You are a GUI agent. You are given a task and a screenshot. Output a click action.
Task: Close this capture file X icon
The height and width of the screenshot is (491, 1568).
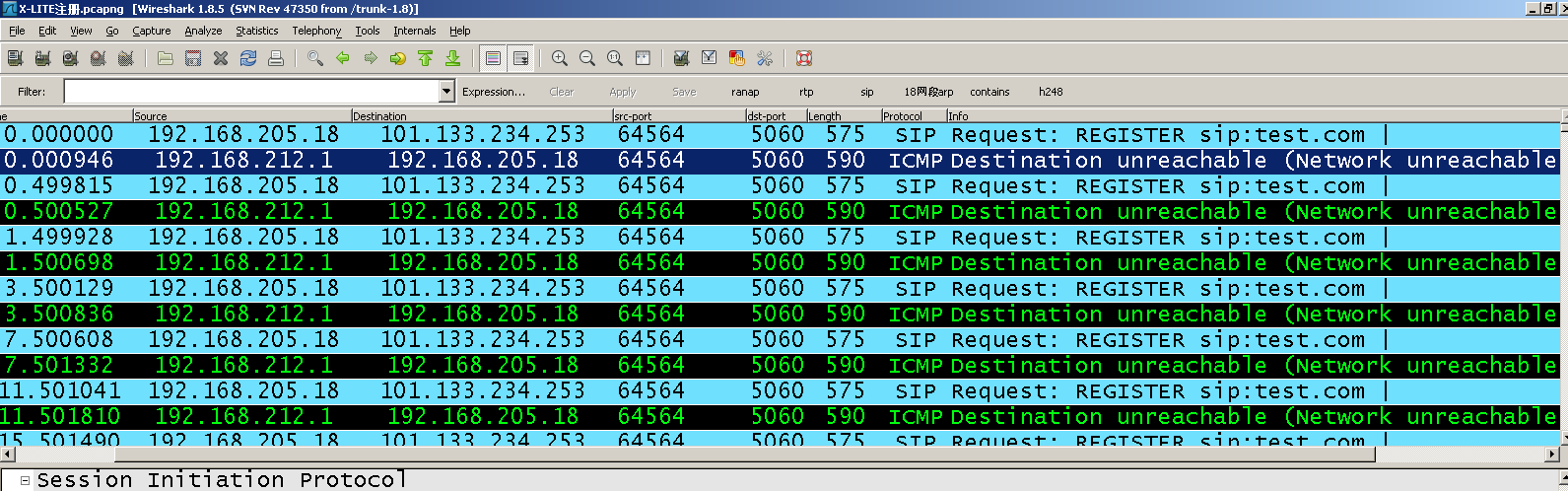(x=221, y=59)
